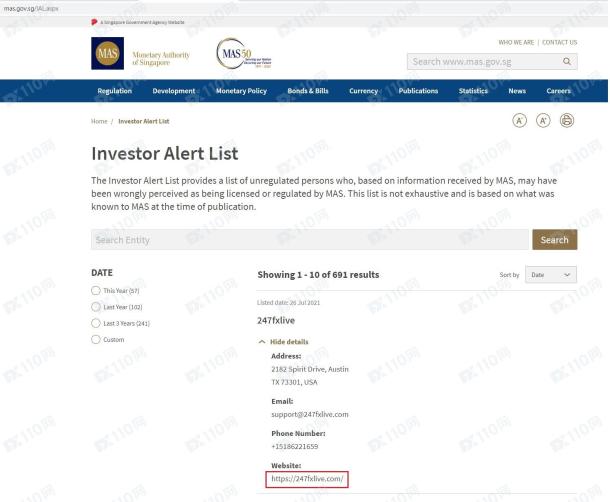This screenshot has height=502, width=610.
Task: Open the Statistics menu
Action: point(473,91)
